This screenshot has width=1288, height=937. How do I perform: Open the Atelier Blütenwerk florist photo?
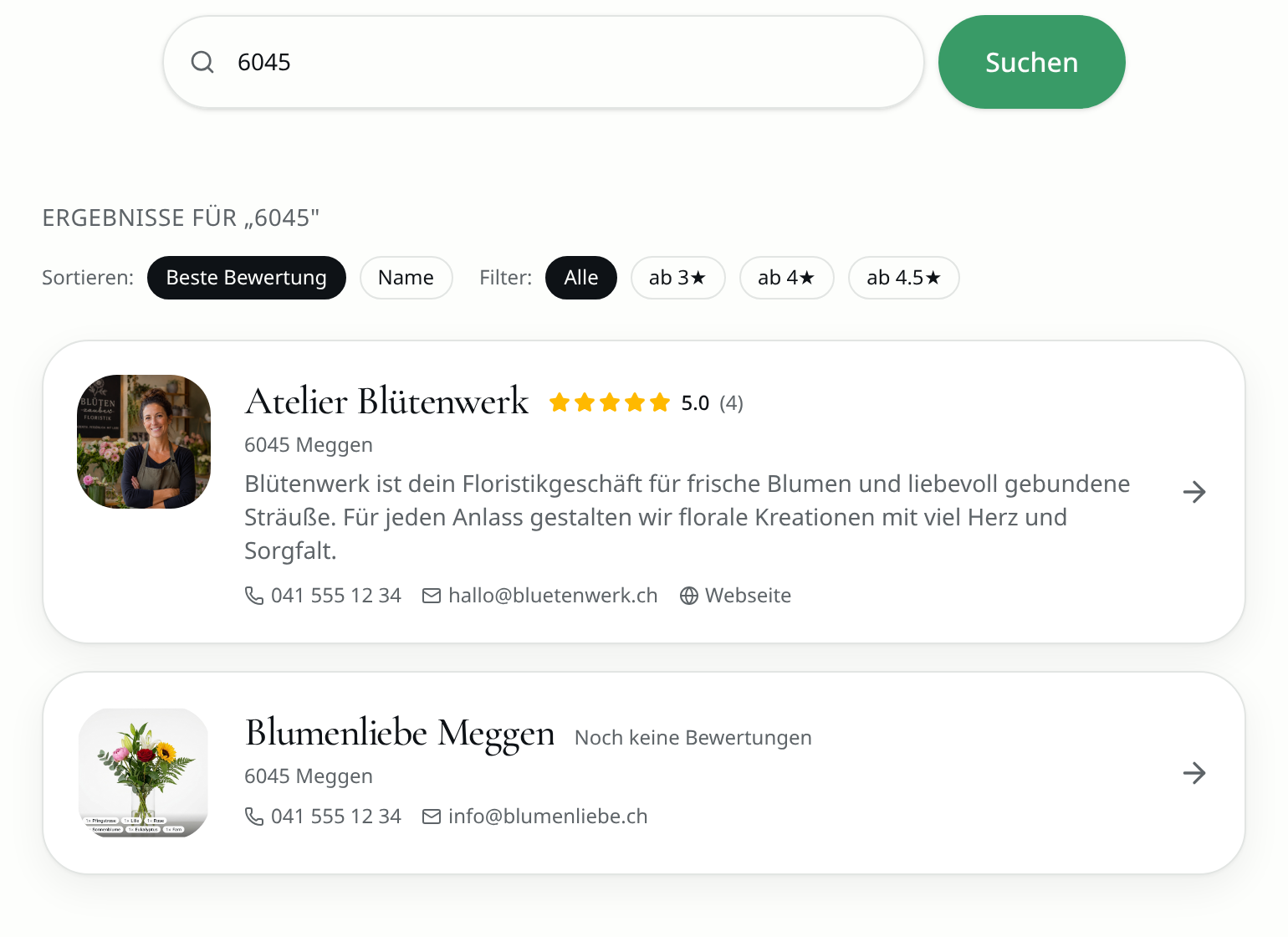coord(144,442)
